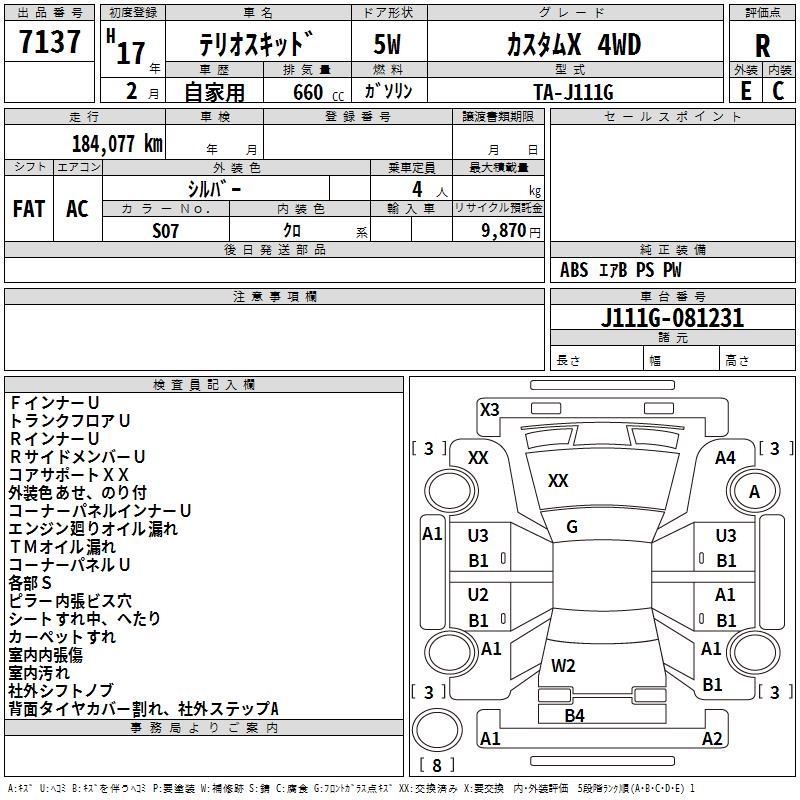
Task: Click inspector note "外装色あせ、のり付"
Action: pos(78,492)
